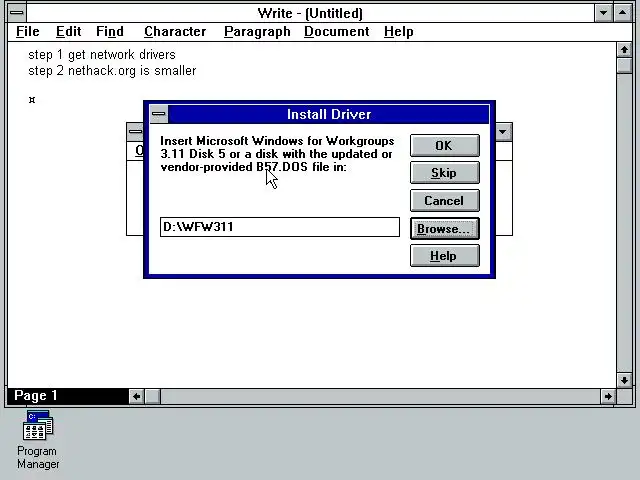640x480 pixels.
Task: Click OK in the Install Driver dialog
Action: click(x=444, y=145)
